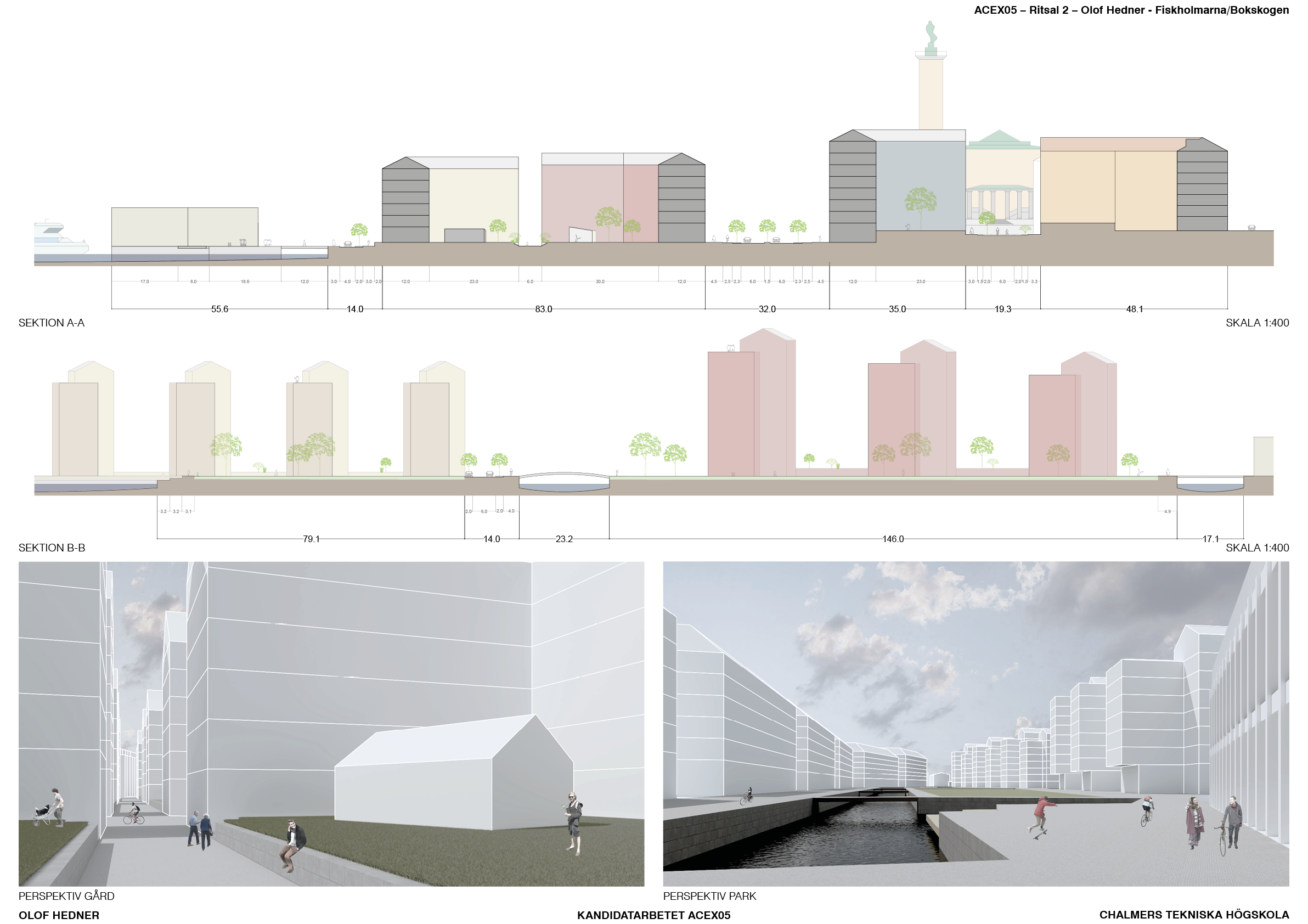Viewport: 1308px width, 924px height.
Task: Click the man sitting on the courtyard wall
Action: 292,846
